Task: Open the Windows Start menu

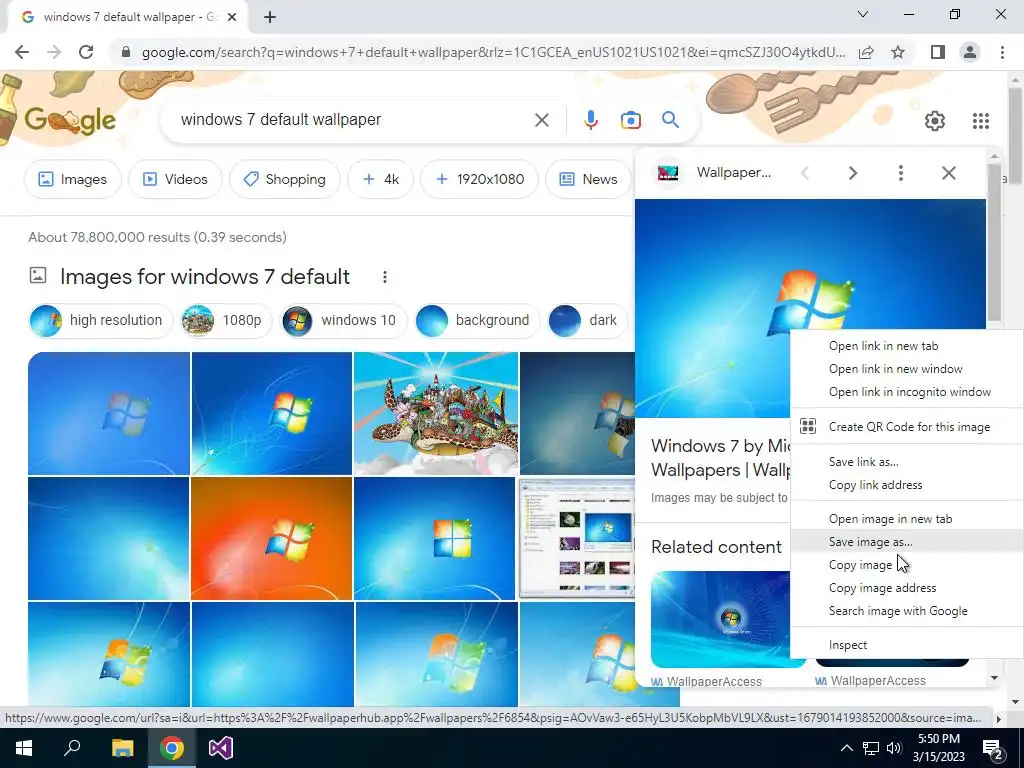Action: (24, 748)
